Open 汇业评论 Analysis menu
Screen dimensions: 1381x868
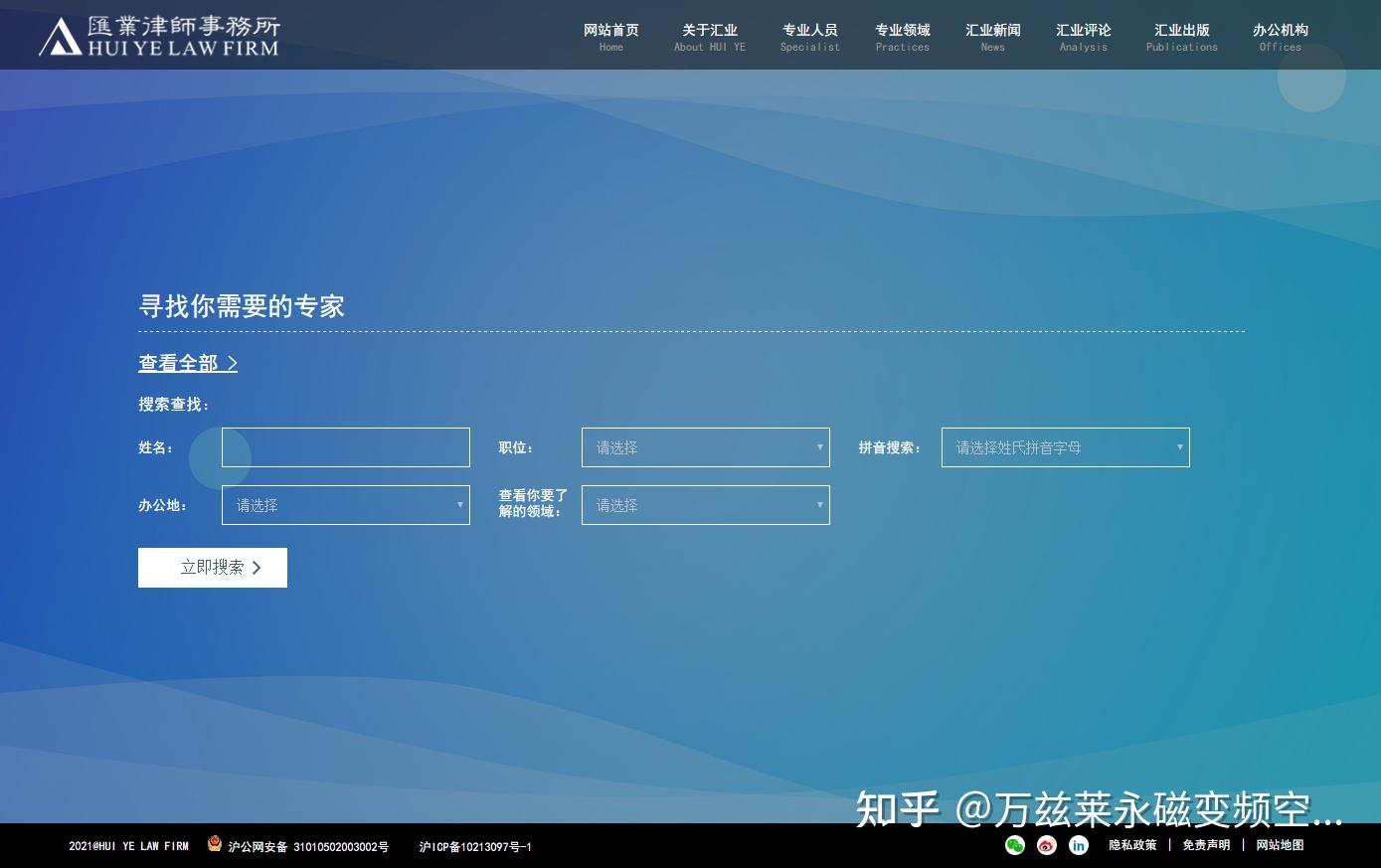point(1084,37)
